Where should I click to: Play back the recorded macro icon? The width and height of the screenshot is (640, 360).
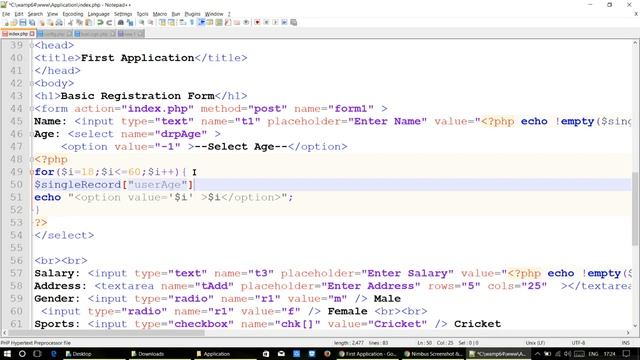275,22
